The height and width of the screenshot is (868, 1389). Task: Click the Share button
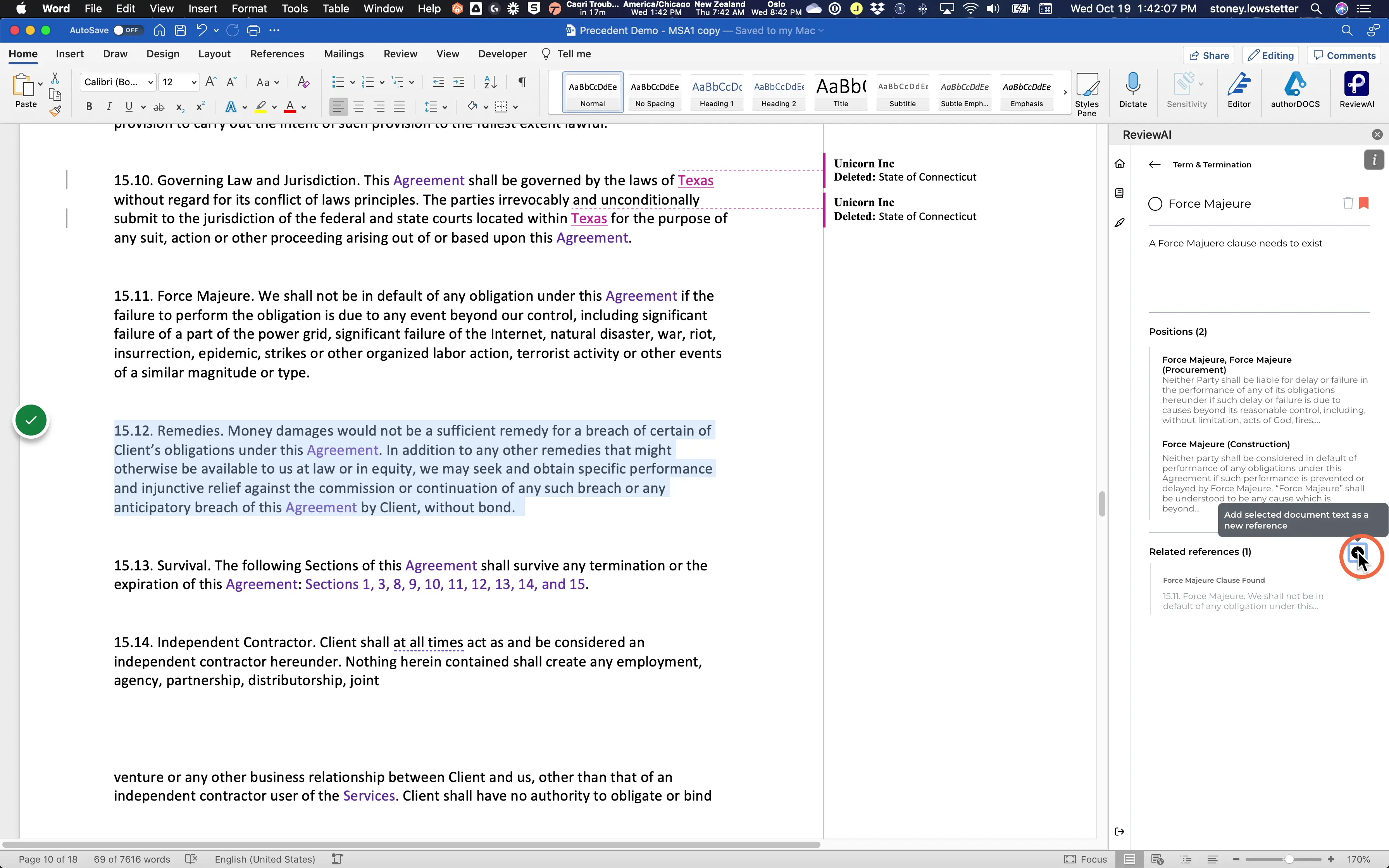click(x=1208, y=55)
